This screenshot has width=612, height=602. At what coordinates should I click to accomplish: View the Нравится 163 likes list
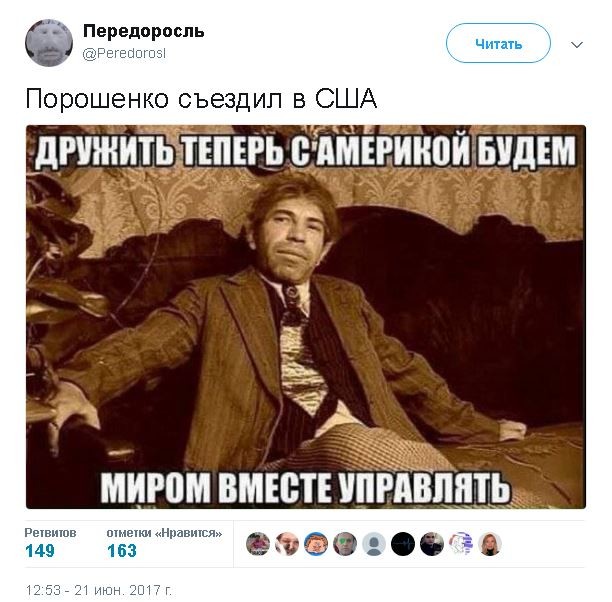click(x=164, y=543)
